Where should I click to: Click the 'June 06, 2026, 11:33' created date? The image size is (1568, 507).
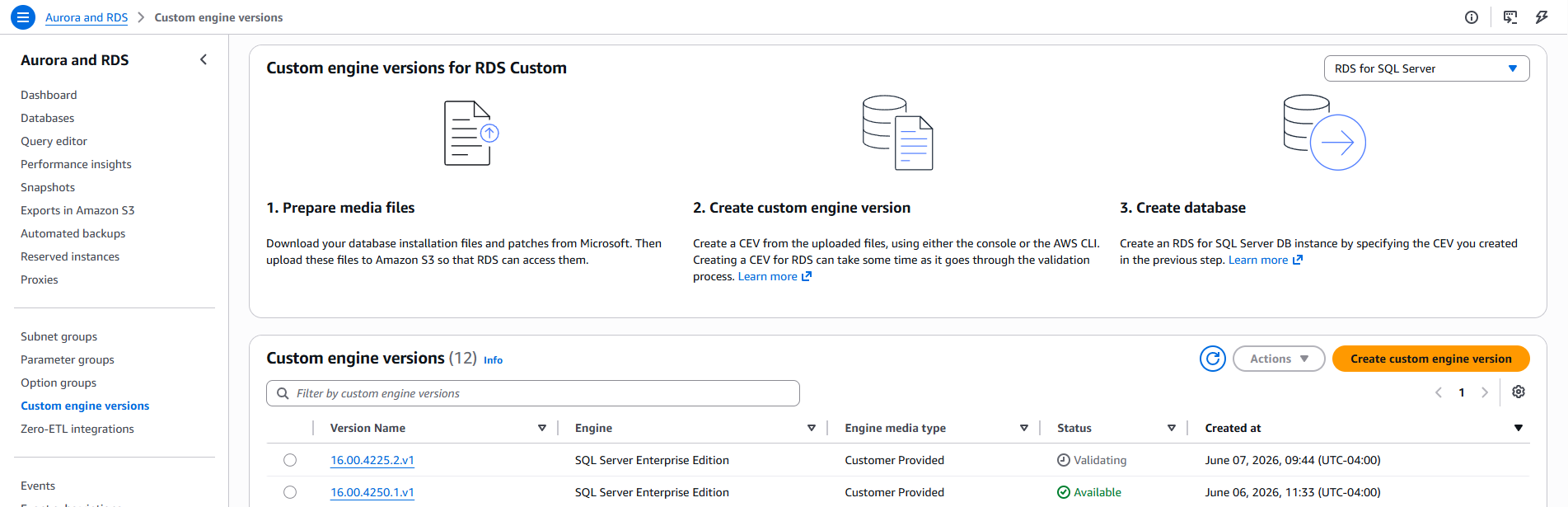tap(1293, 492)
